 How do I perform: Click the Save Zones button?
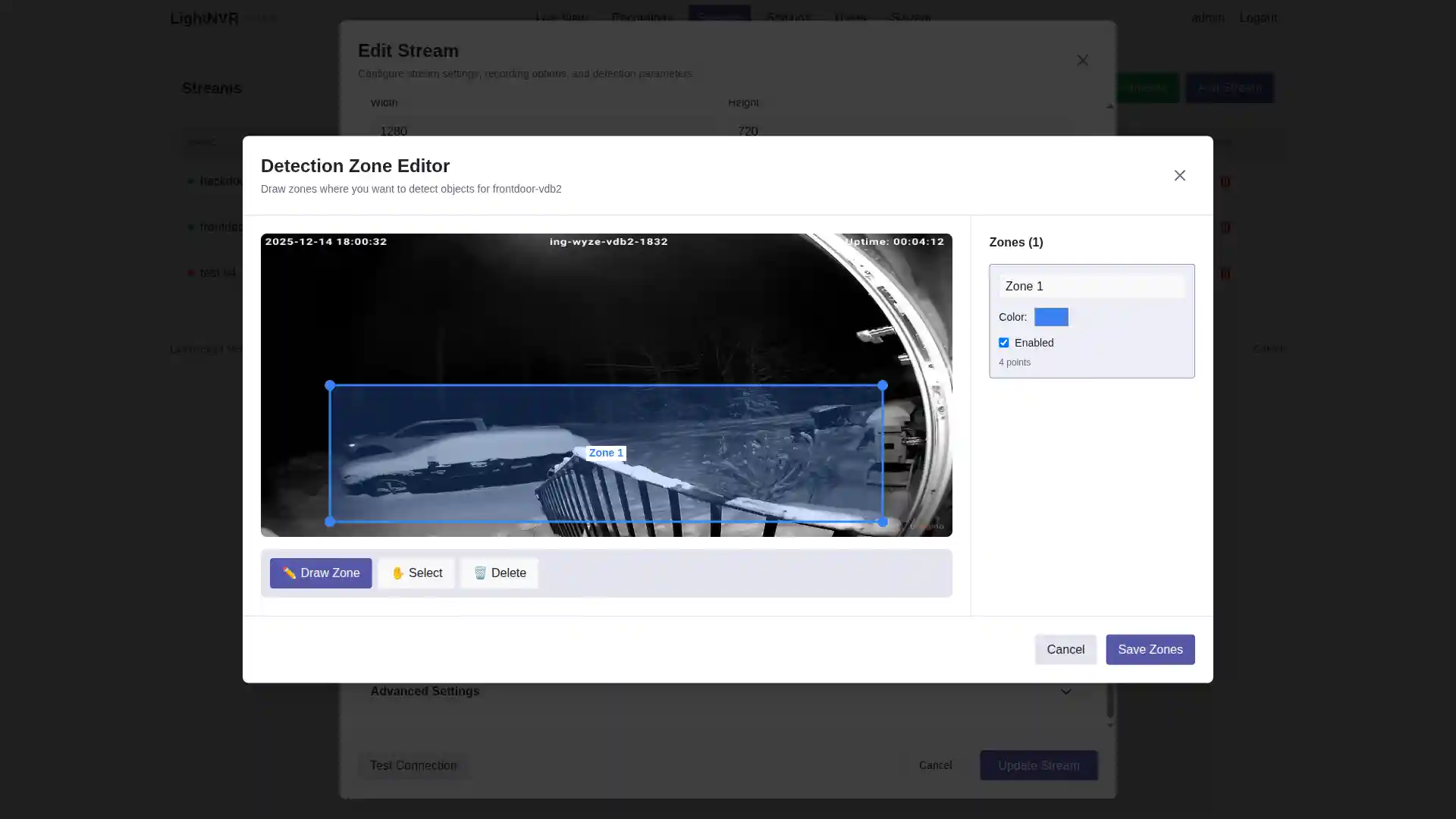coord(1150,649)
